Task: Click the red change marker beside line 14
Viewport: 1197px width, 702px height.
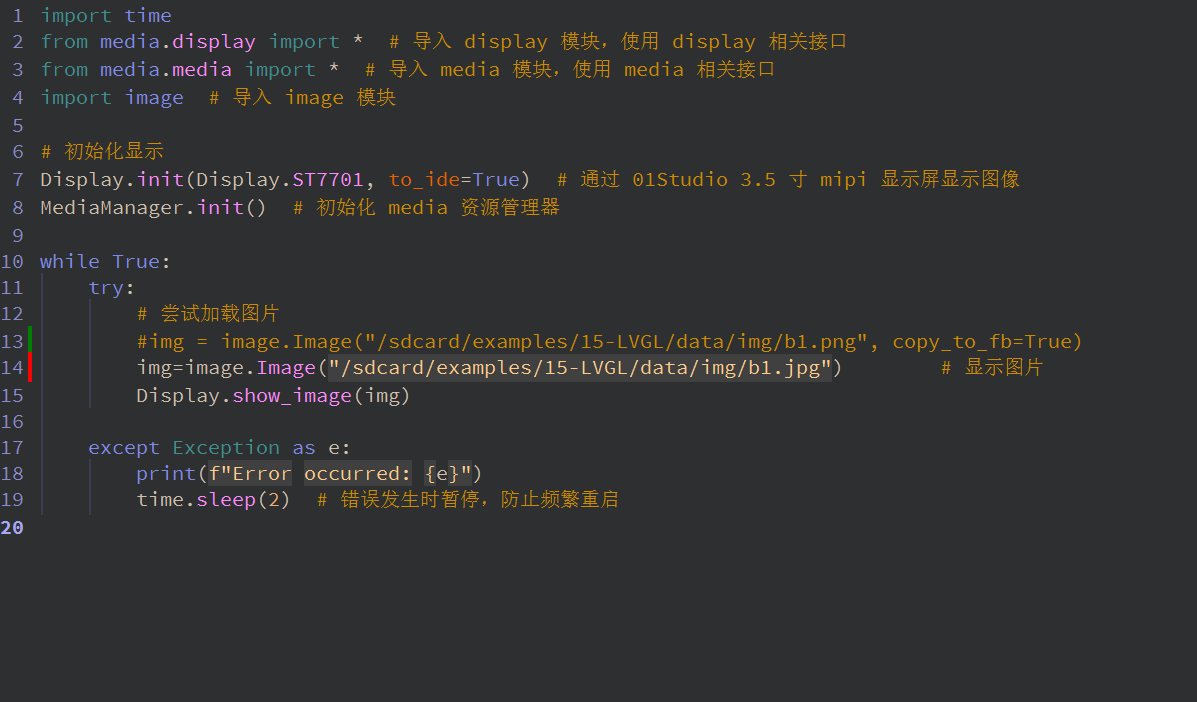Action: (x=30, y=367)
